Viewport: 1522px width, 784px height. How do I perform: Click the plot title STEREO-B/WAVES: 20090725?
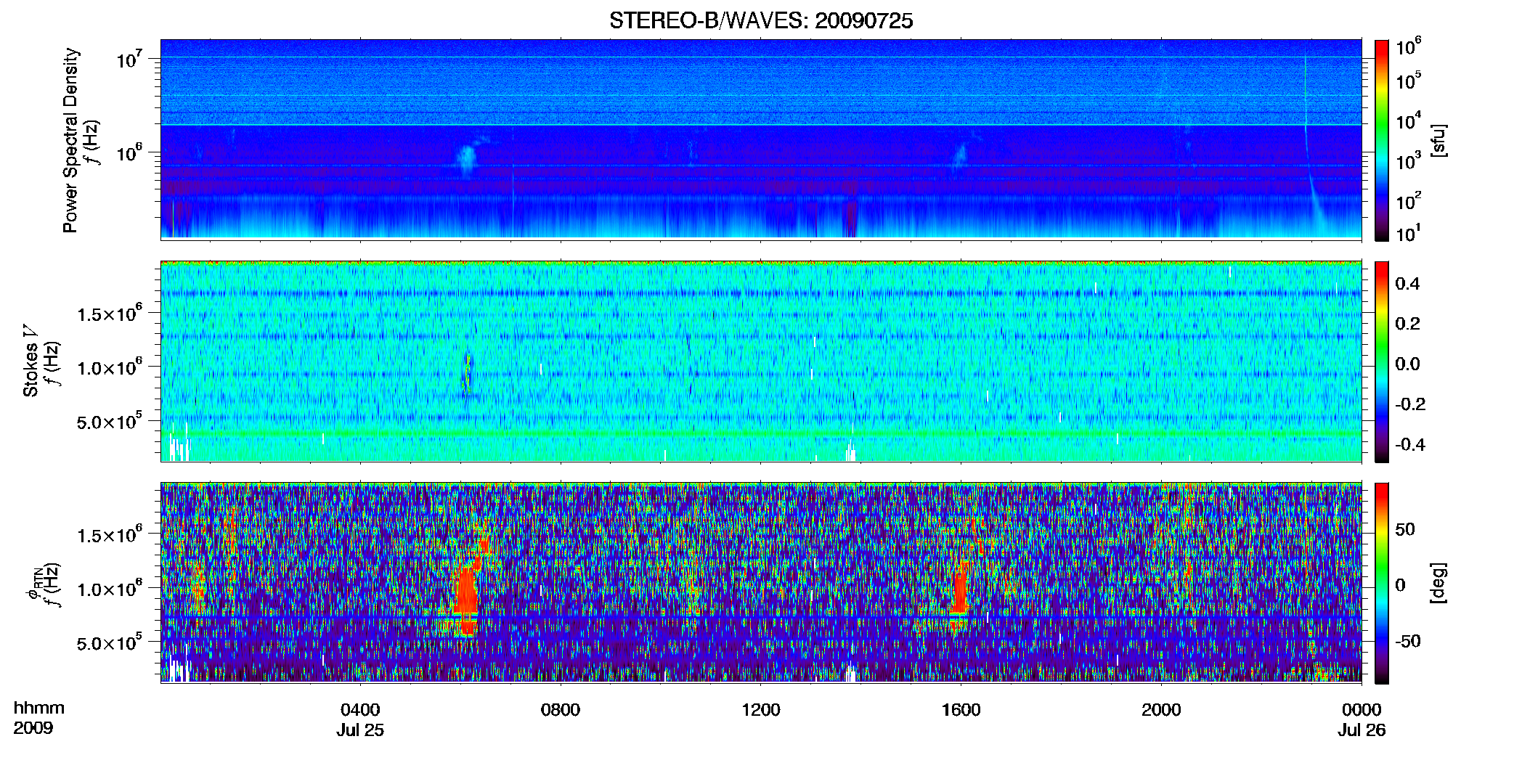(760, 21)
